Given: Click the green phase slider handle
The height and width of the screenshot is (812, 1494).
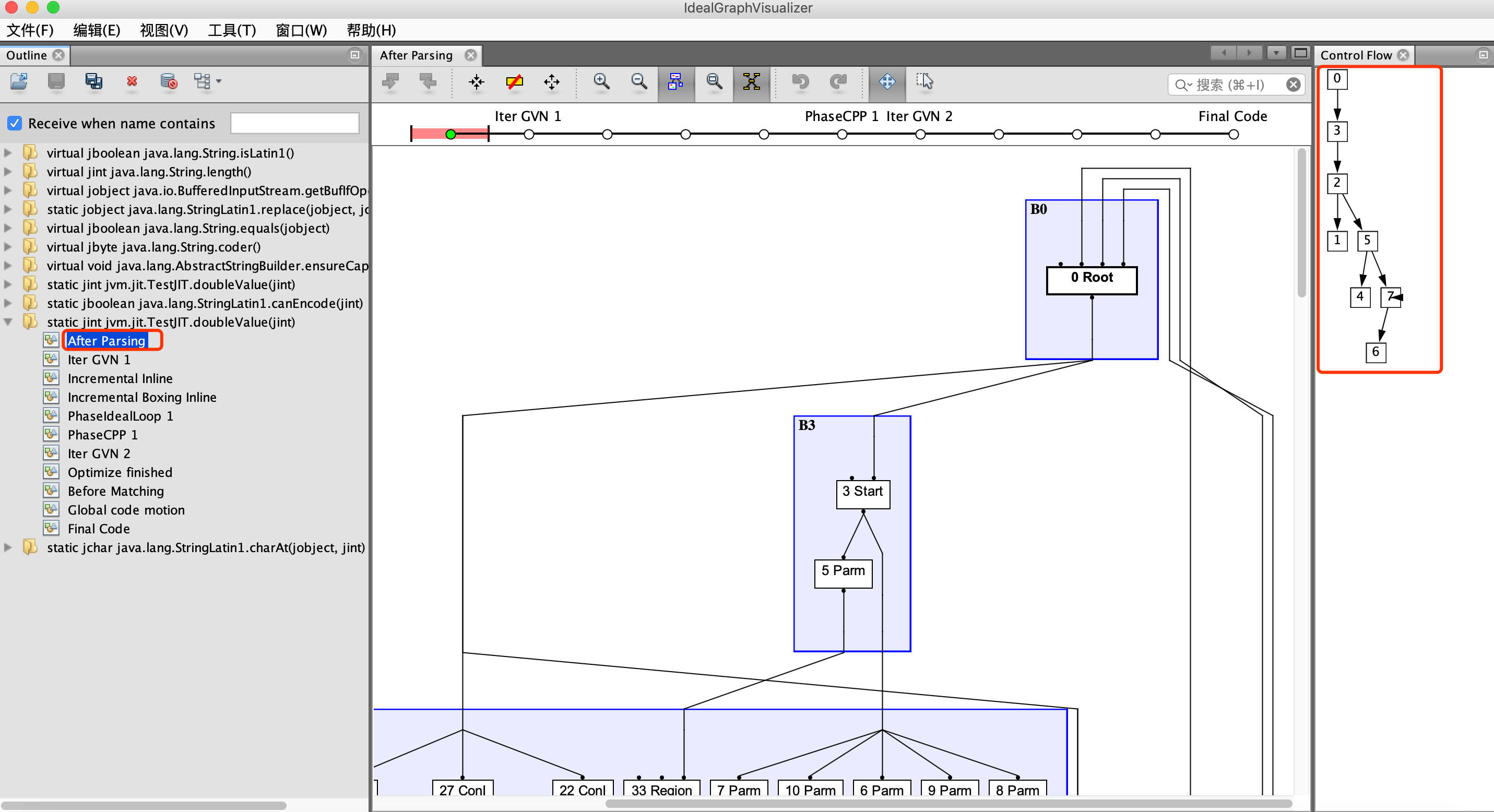Looking at the screenshot, I should click(450, 135).
